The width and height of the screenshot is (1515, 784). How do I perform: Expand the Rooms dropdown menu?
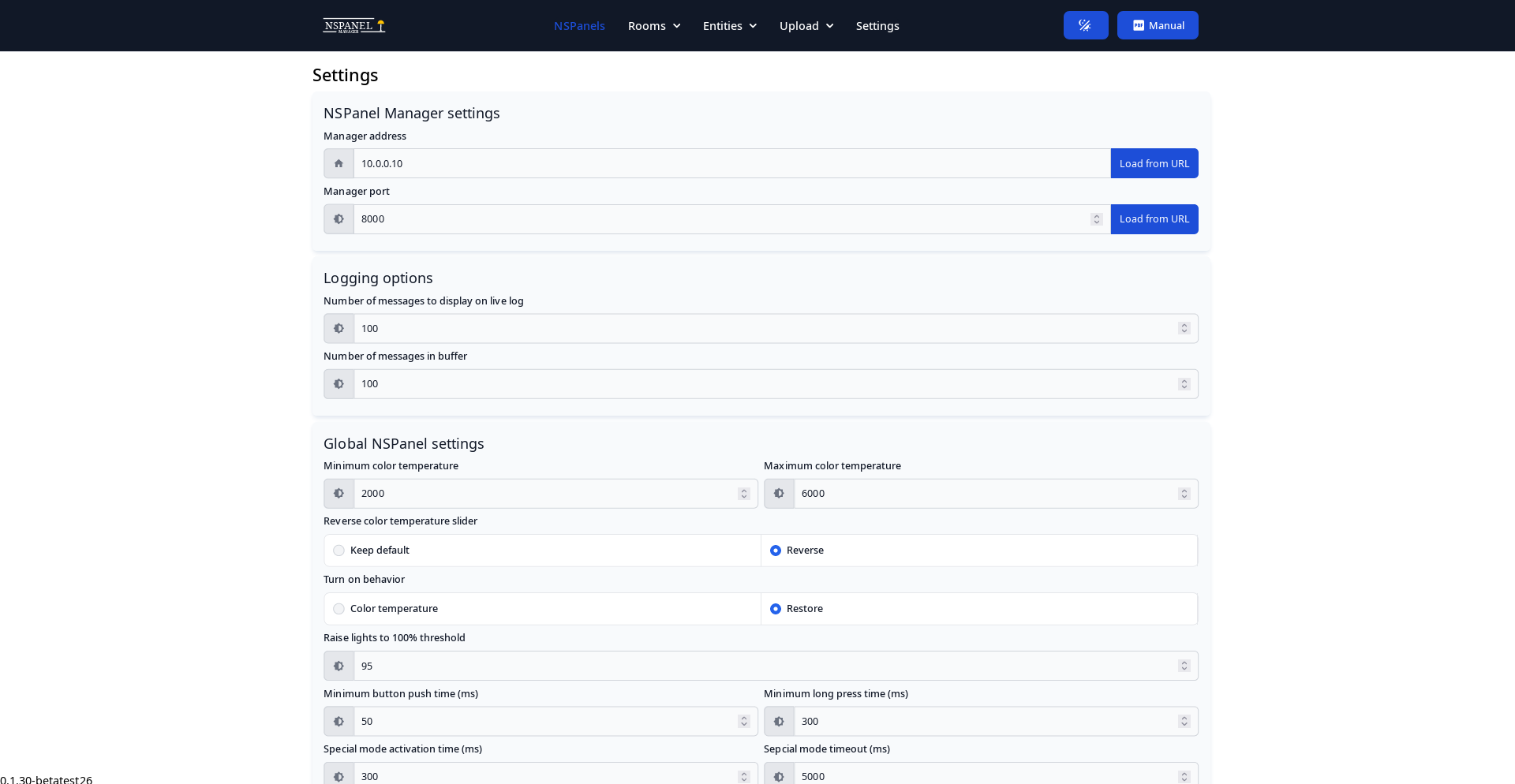tap(654, 26)
